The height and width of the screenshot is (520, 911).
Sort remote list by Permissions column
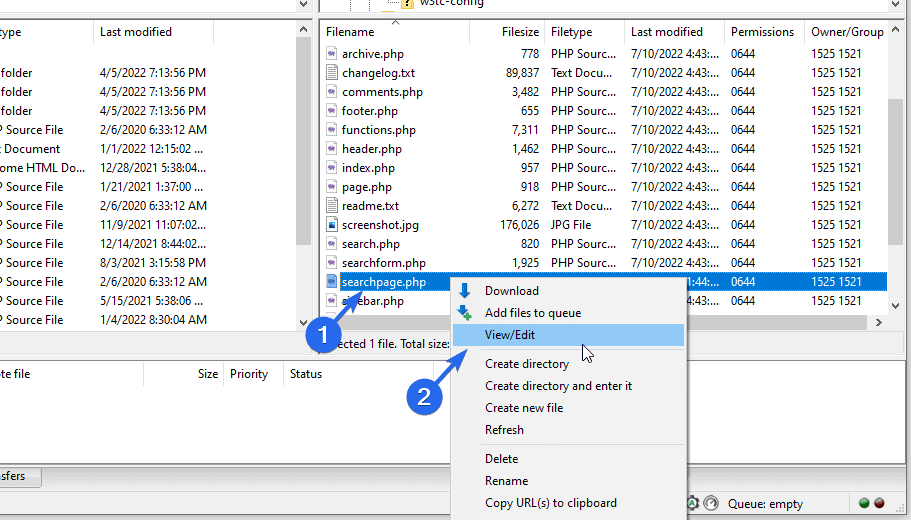(765, 32)
